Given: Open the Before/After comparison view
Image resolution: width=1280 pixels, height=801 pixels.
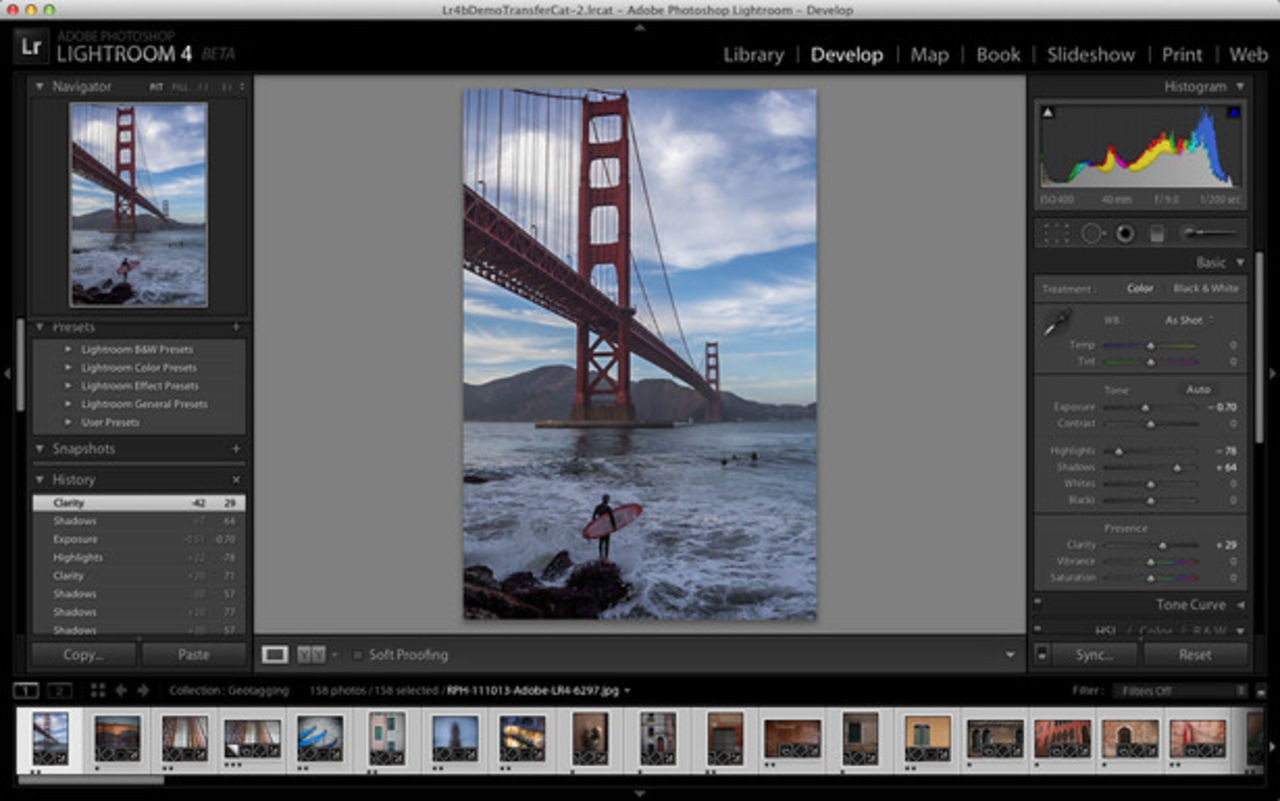Looking at the screenshot, I should 309,654.
